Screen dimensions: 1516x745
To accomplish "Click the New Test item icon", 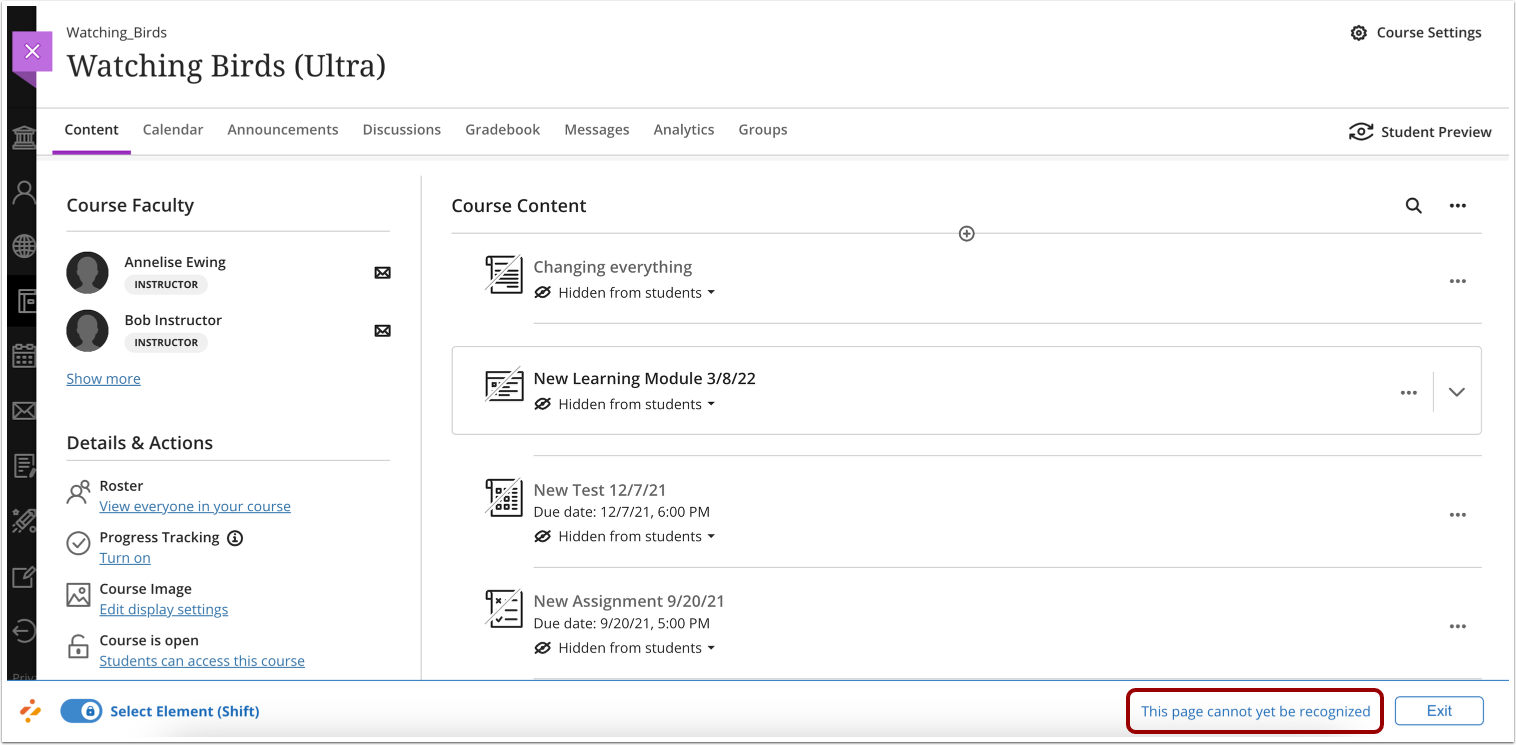I will [x=504, y=497].
